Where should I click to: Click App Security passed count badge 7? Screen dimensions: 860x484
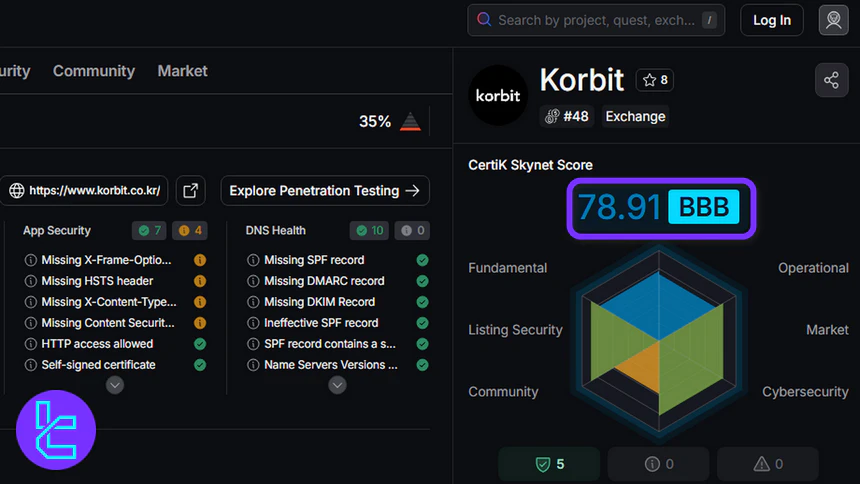149,230
